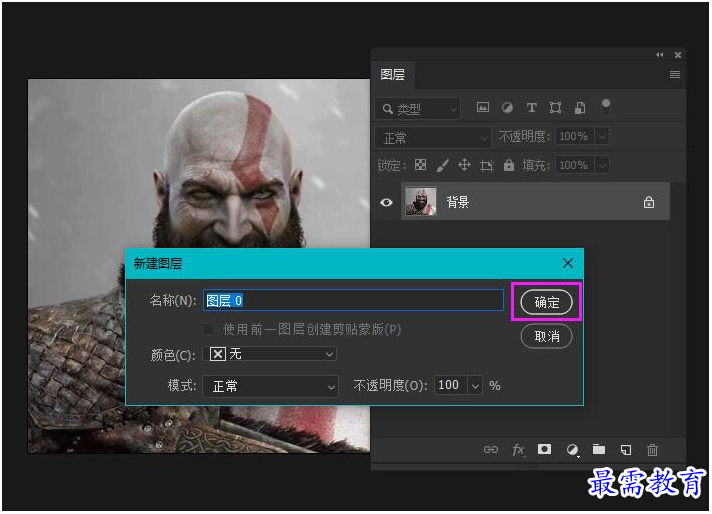Image resolution: width=712 pixels, height=514 pixels.
Task: Lock position with the move icon
Action: [464, 165]
